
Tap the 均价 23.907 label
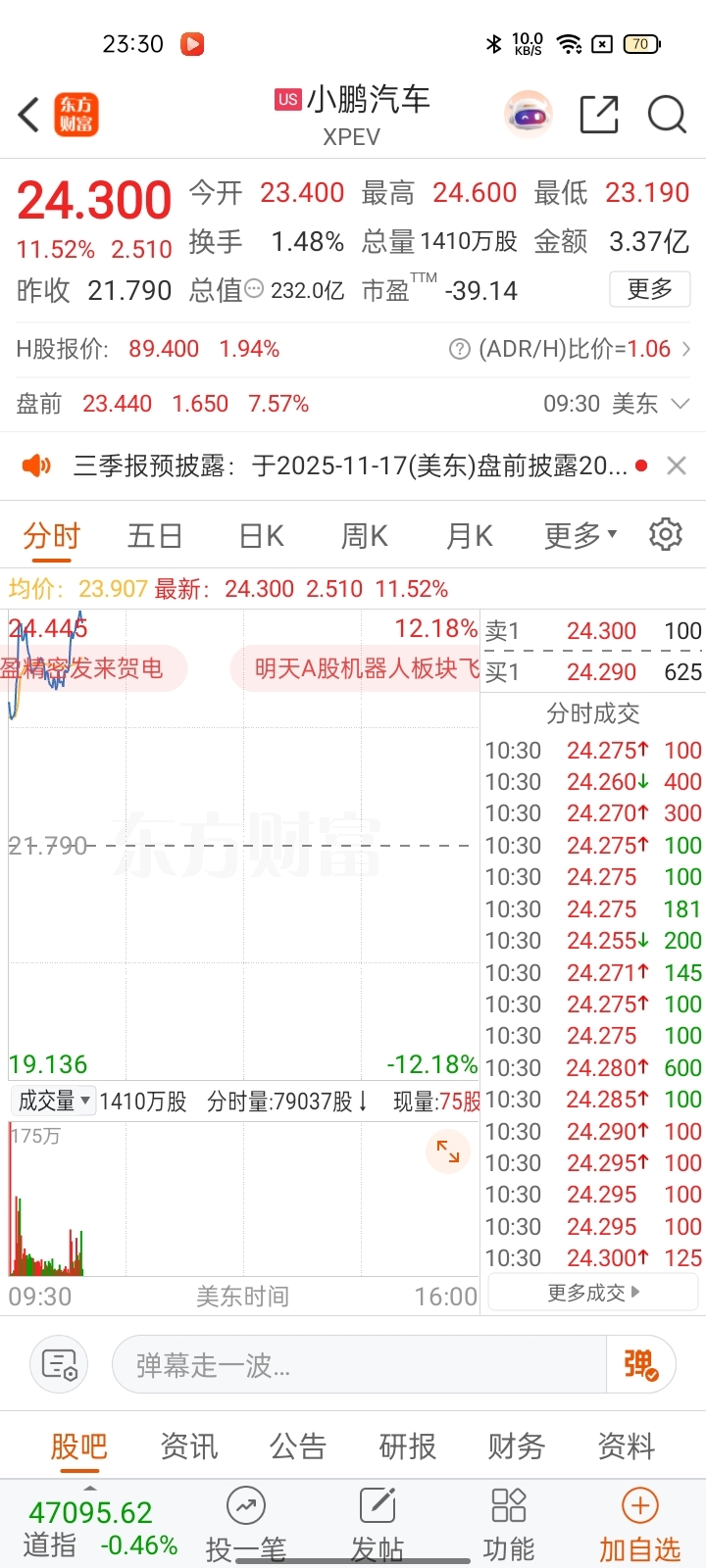point(77,589)
